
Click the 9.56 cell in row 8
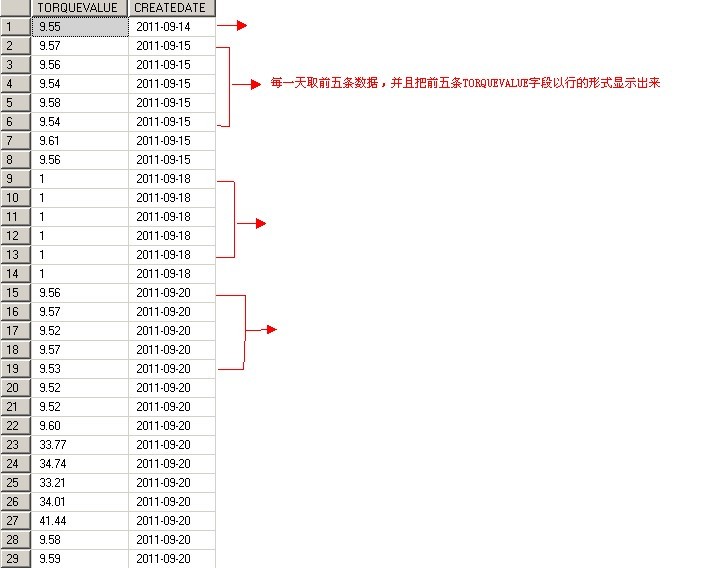pos(80,160)
